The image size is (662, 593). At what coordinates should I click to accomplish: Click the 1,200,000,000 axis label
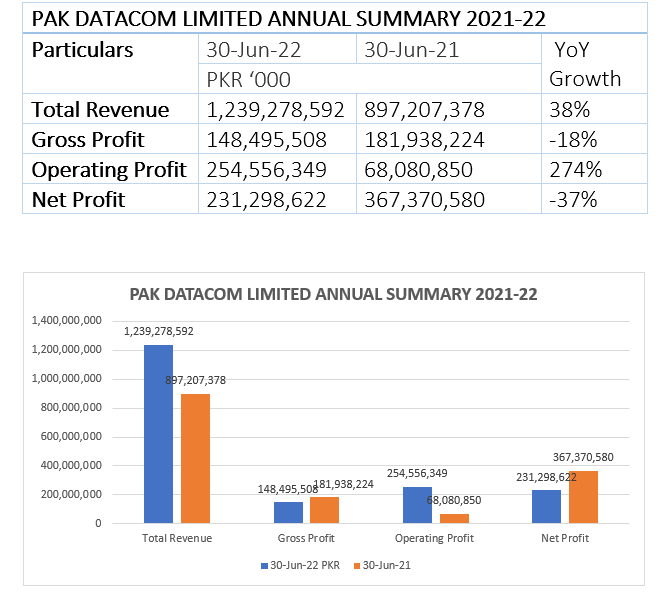point(67,349)
